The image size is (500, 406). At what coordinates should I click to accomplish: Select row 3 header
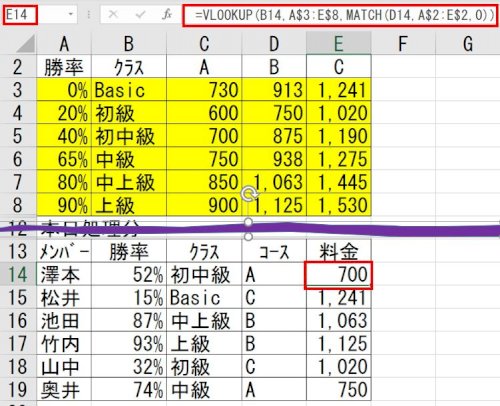18,89
